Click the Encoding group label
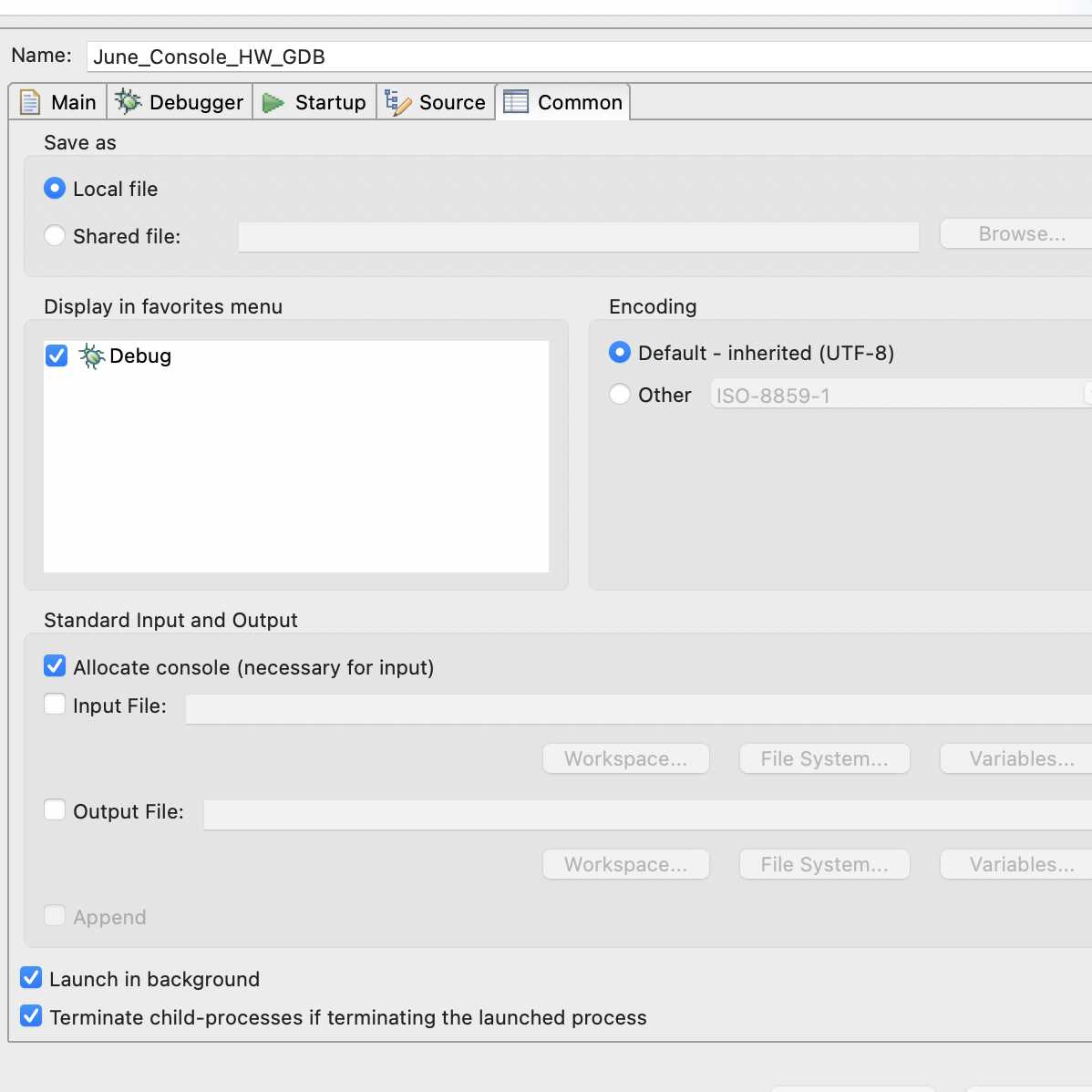The width and height of the screenshot is (1092, 1092). (653, 306)
